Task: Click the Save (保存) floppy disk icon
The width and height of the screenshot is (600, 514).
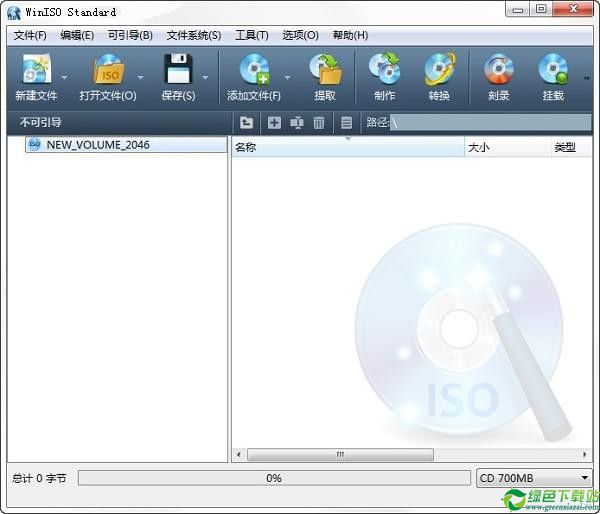Action: (x=178, y=70)
